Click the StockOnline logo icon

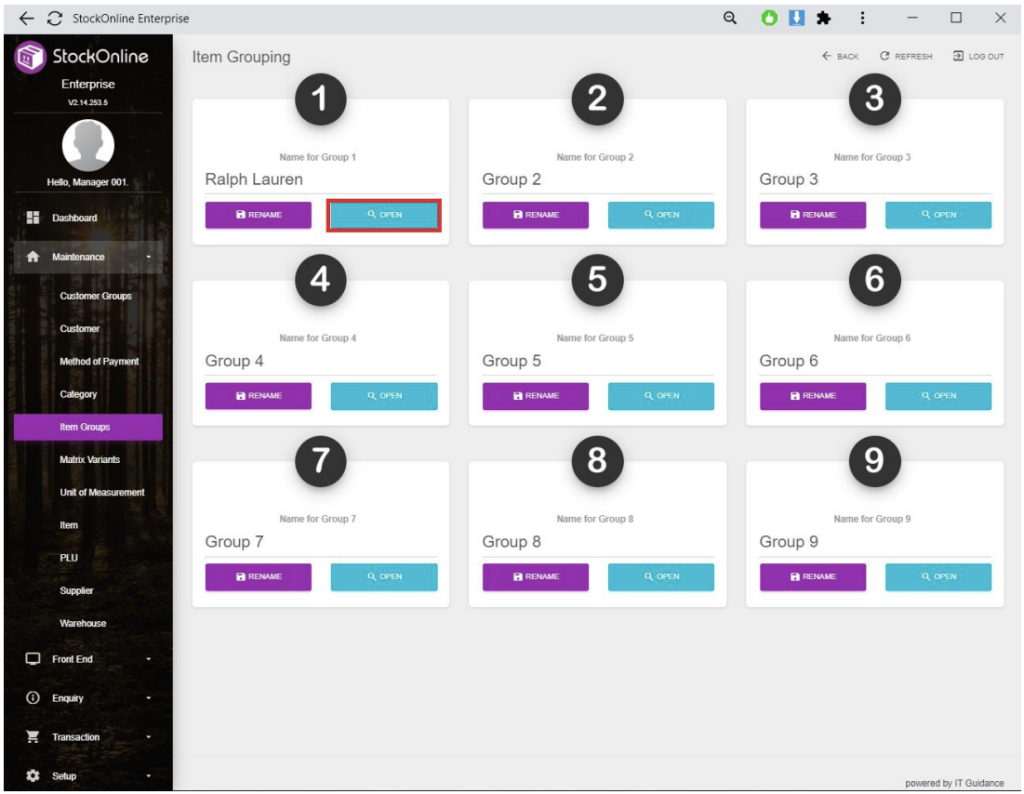click(30, 57)
